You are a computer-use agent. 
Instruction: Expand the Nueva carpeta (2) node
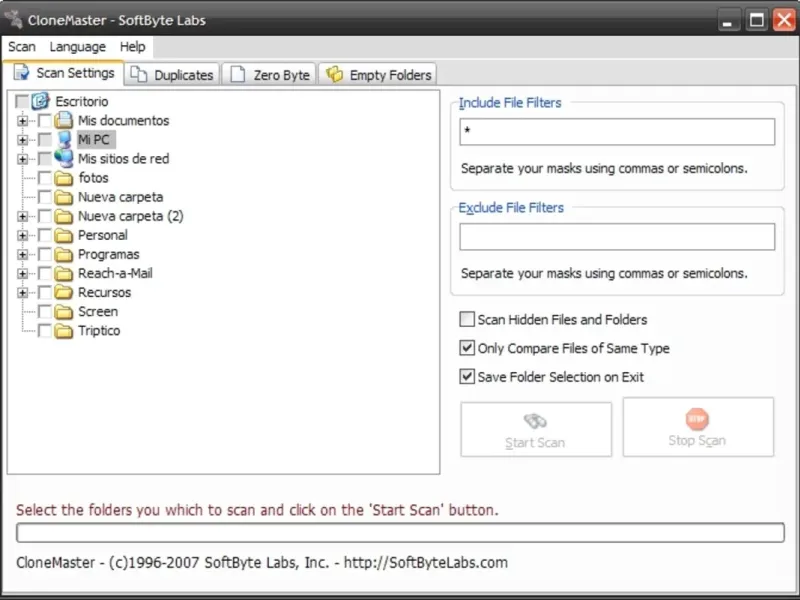point(22,216)
